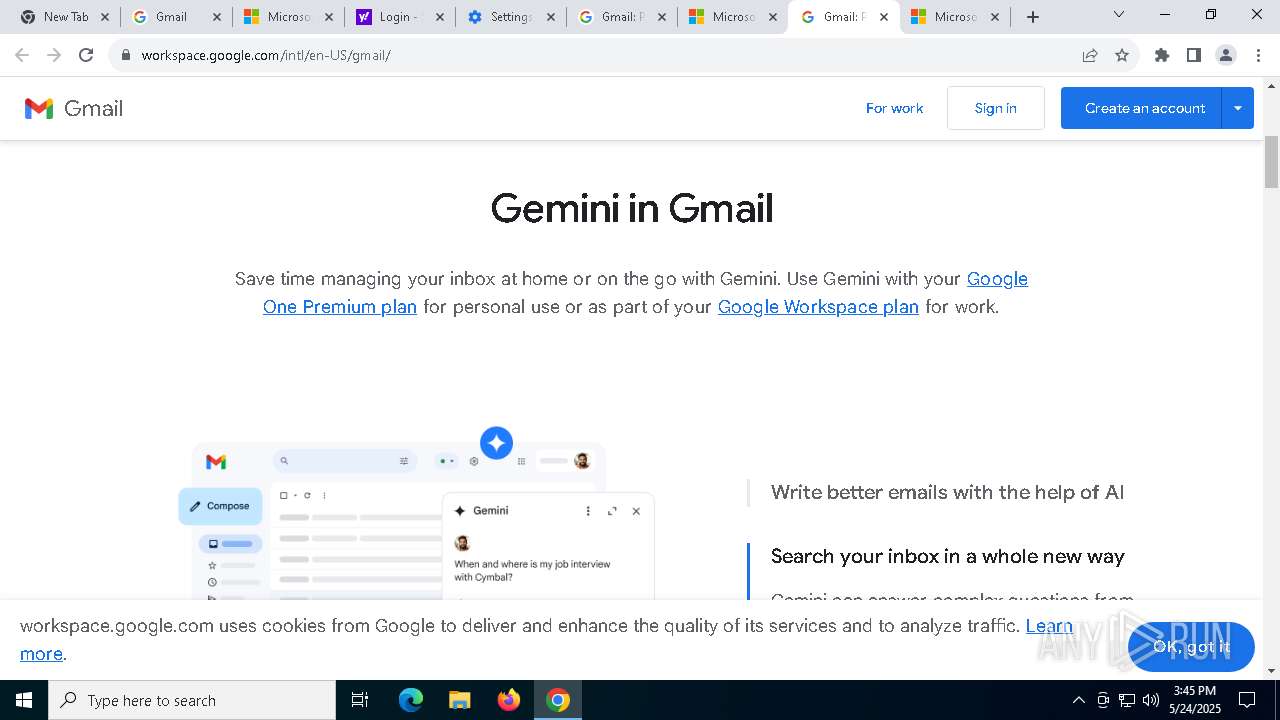Open the Chrome profile avatar
The height and width of the screenshot is (720, 1280).
tap(1226, 55)
